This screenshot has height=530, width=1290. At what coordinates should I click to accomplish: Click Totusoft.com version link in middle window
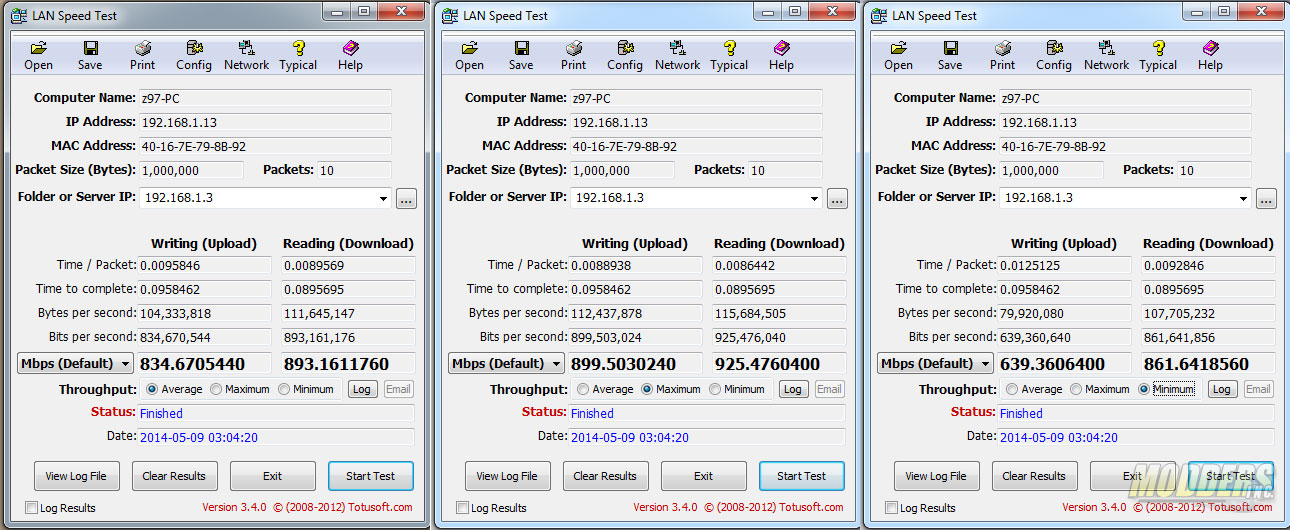click(x=738, y=507)
